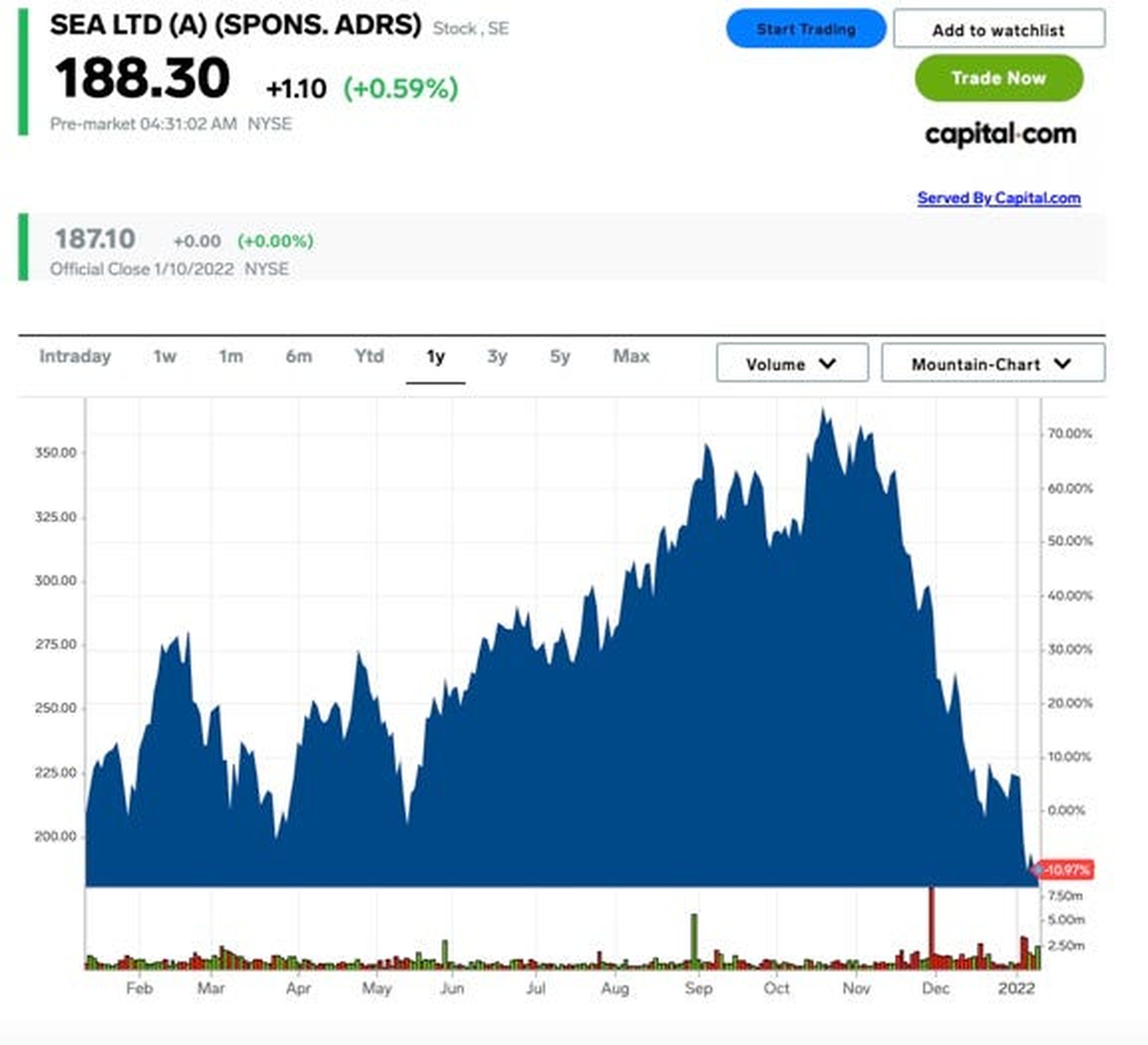Select the 1y time range tab
The width and height of the screenshot is (1148, 1045).
pyautogui.click(x=436, y=357)
